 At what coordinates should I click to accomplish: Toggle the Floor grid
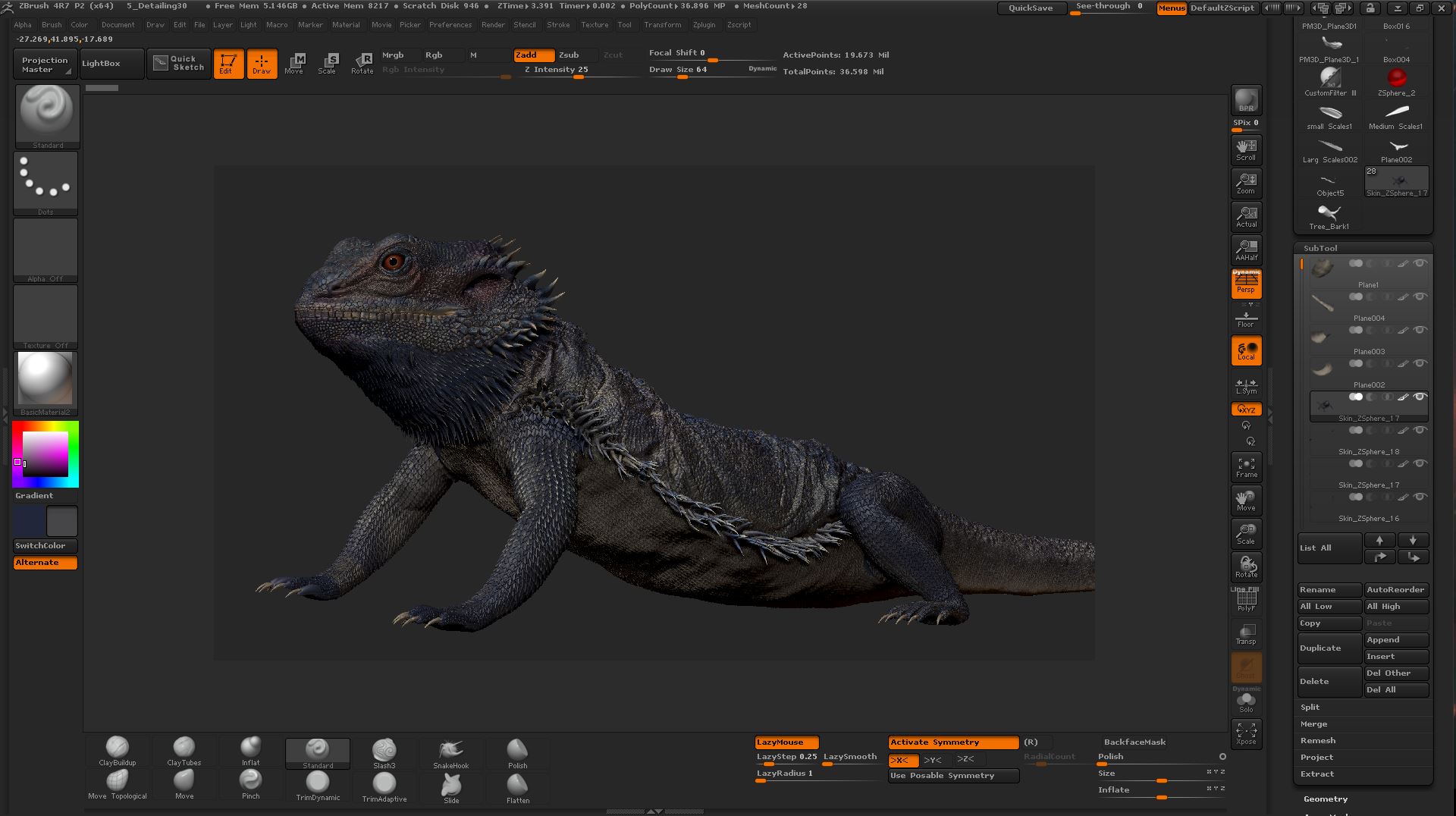coord(1246,318)
